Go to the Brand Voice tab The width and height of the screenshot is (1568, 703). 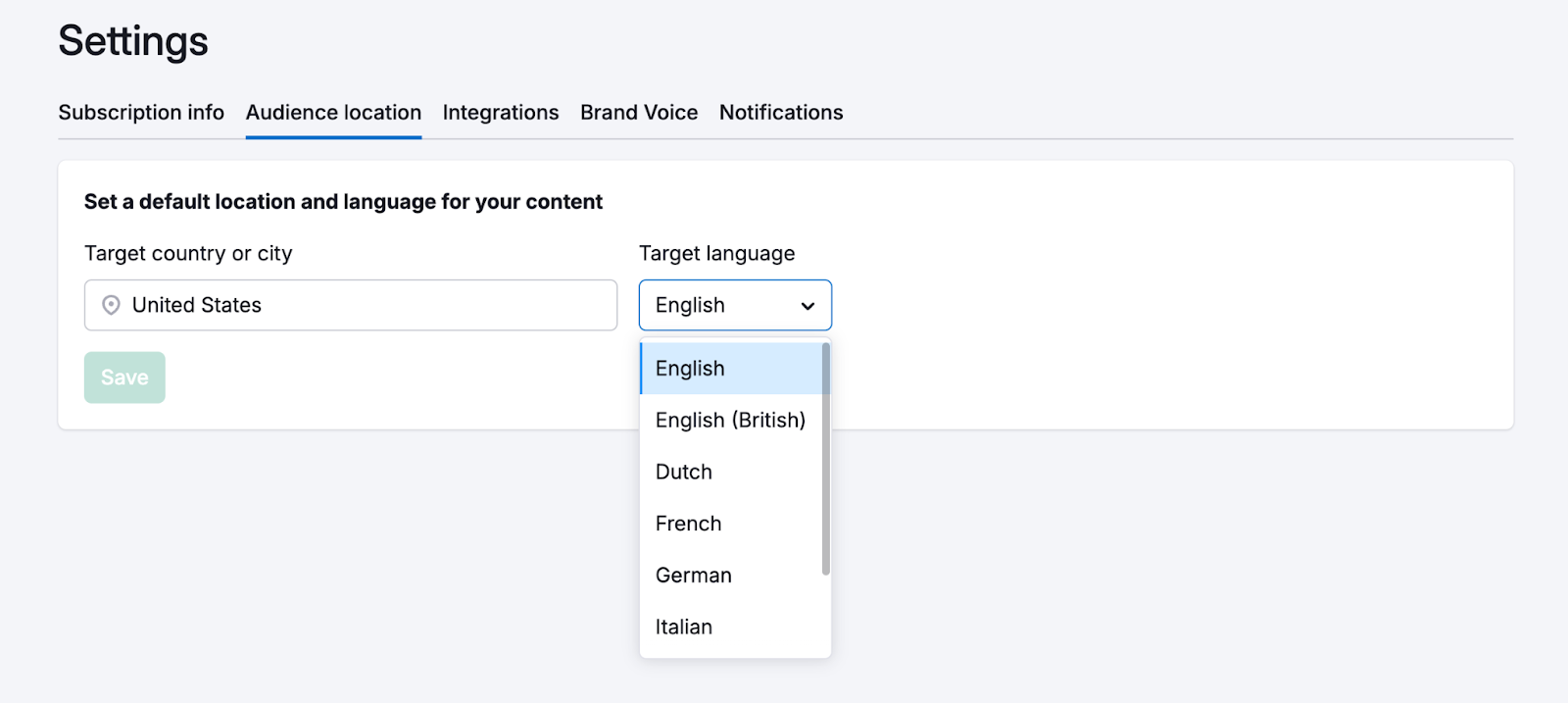pyautogui.click(x=639, y=113)
